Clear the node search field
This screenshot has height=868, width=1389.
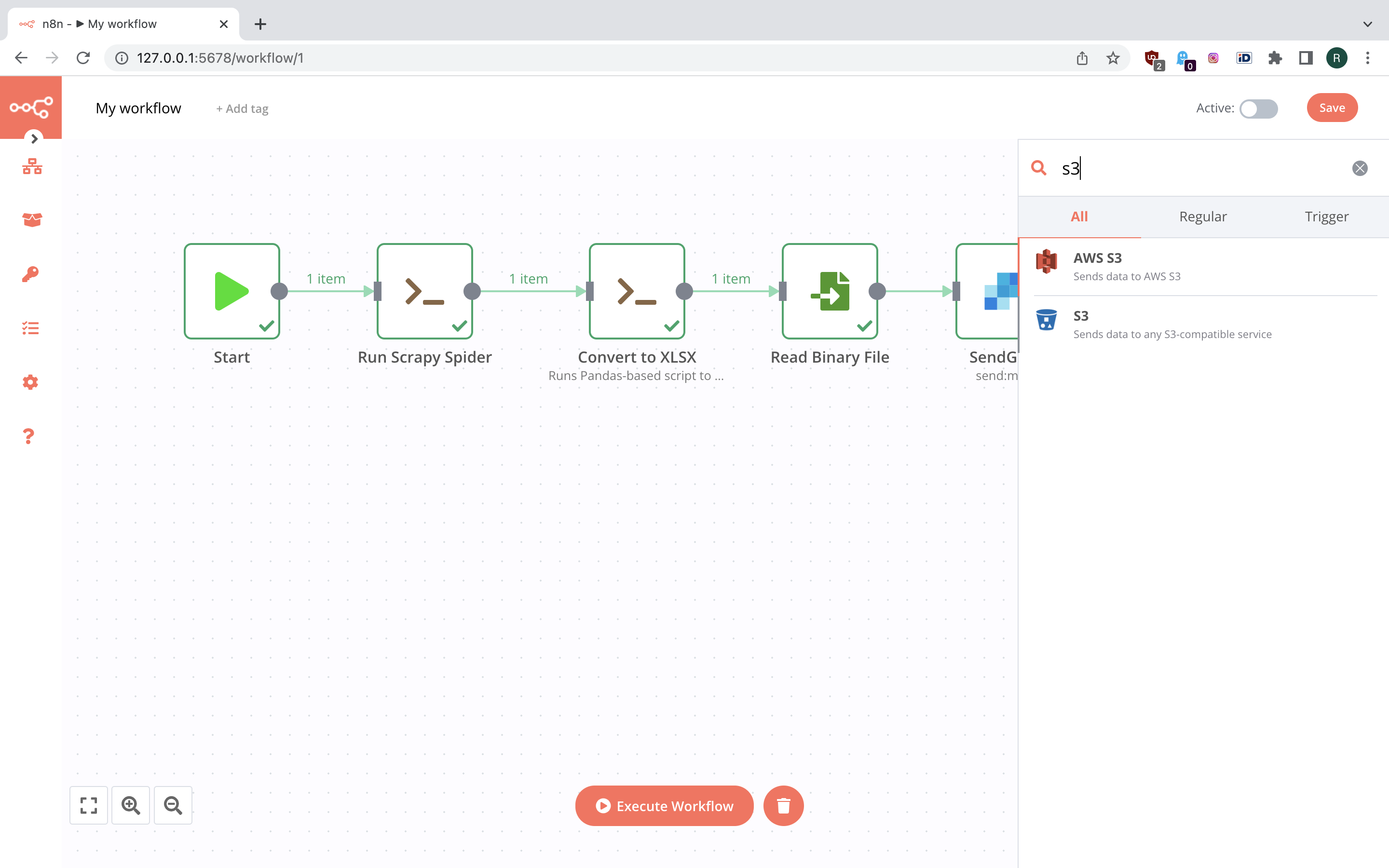[1360, 168]
